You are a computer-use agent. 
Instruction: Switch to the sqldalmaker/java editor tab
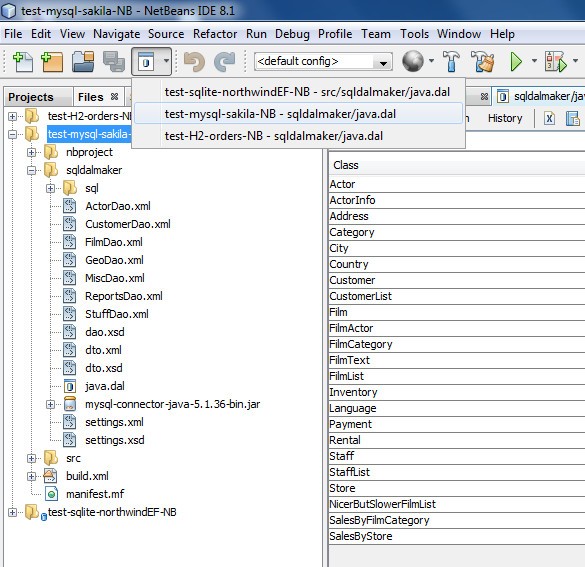pyautogui.click(x=541, y=97)
